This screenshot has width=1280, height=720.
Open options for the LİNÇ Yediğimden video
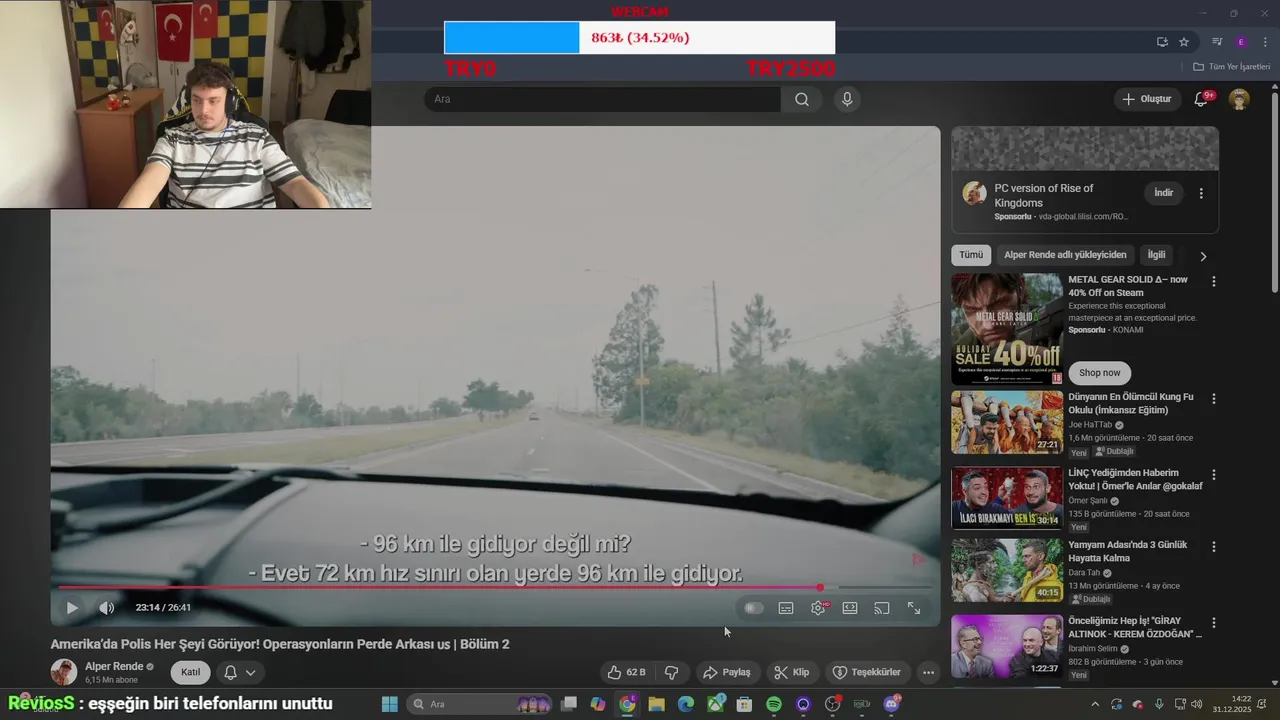[x=1214, y=475]
